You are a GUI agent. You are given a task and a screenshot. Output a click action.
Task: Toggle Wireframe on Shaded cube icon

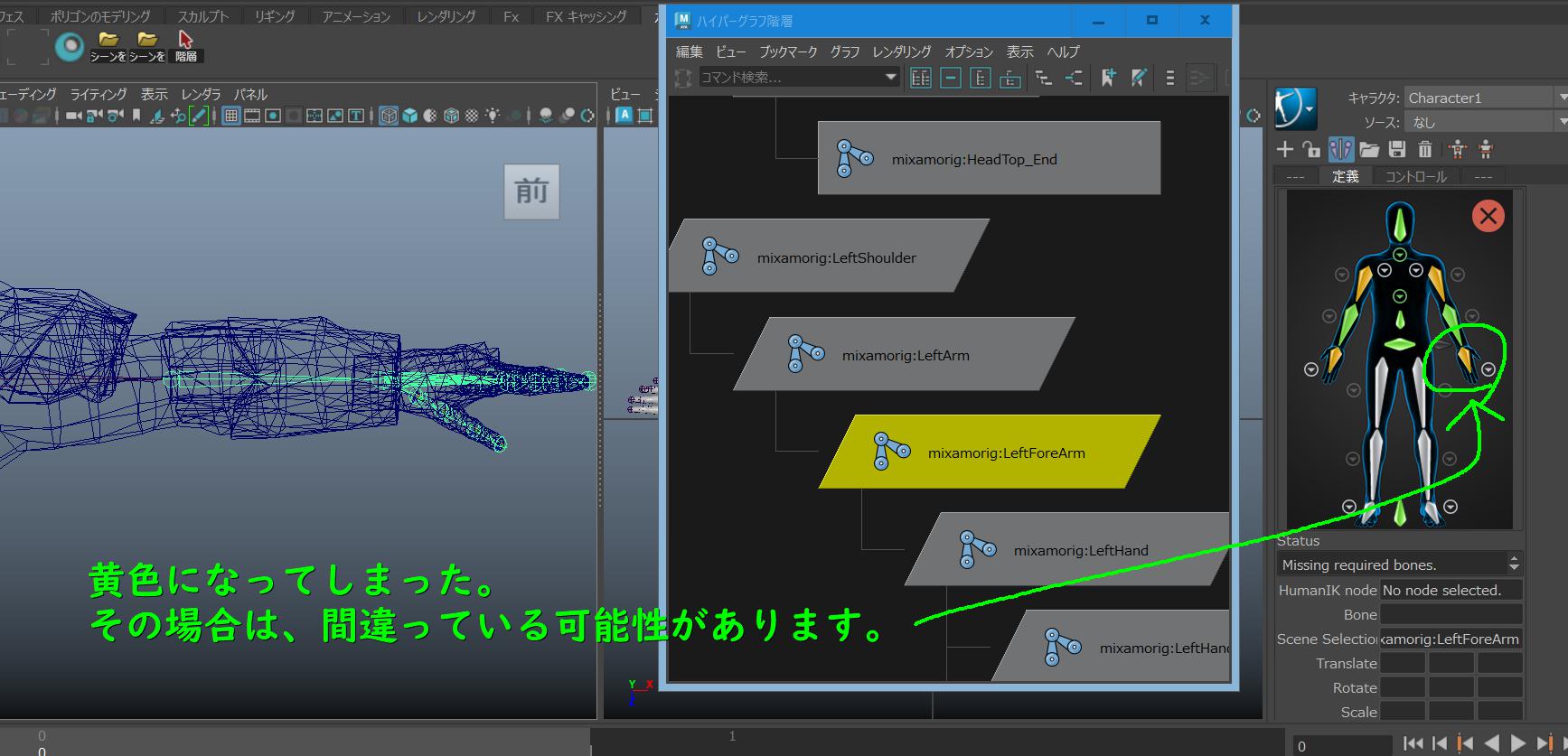coord(451,116)
